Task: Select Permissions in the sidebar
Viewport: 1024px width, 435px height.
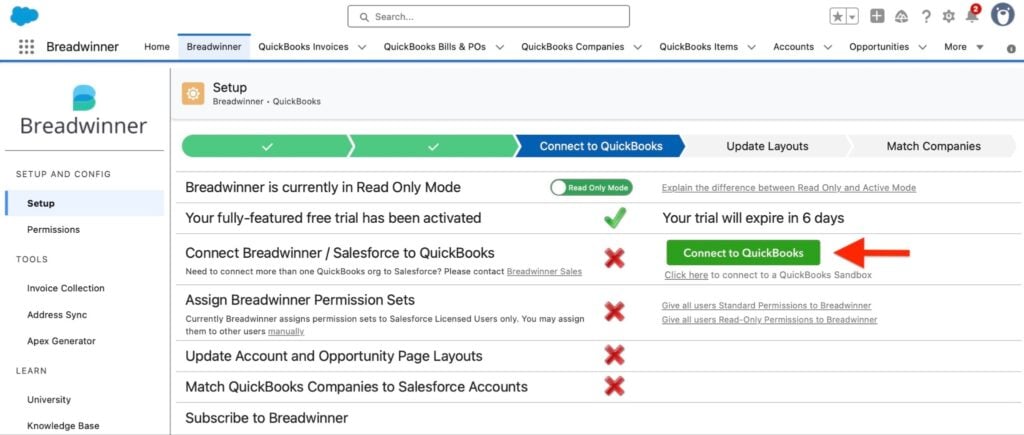Action: pos(54,230)
